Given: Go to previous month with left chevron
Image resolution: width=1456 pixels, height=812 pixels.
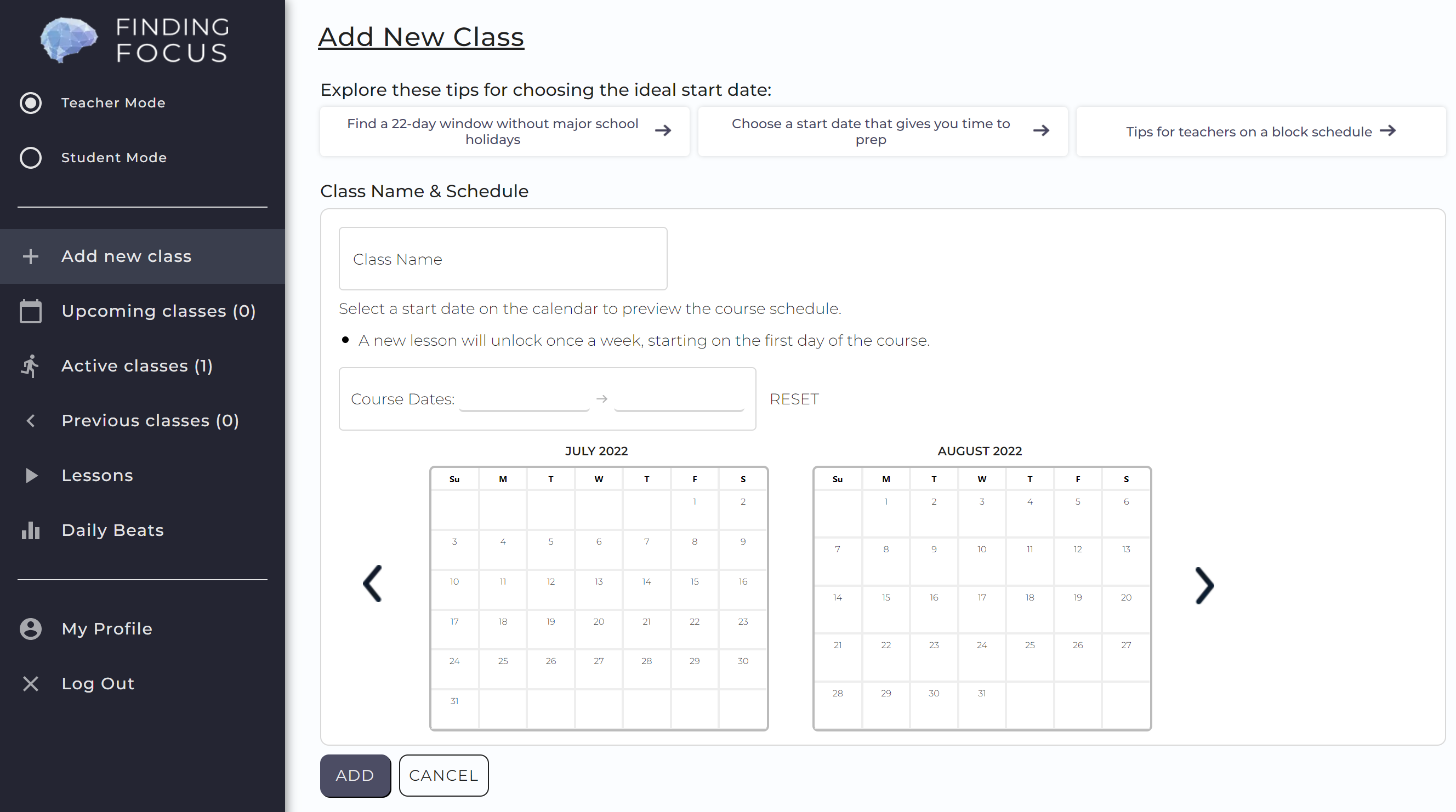Looking at the screenshot, I should 372,584.
